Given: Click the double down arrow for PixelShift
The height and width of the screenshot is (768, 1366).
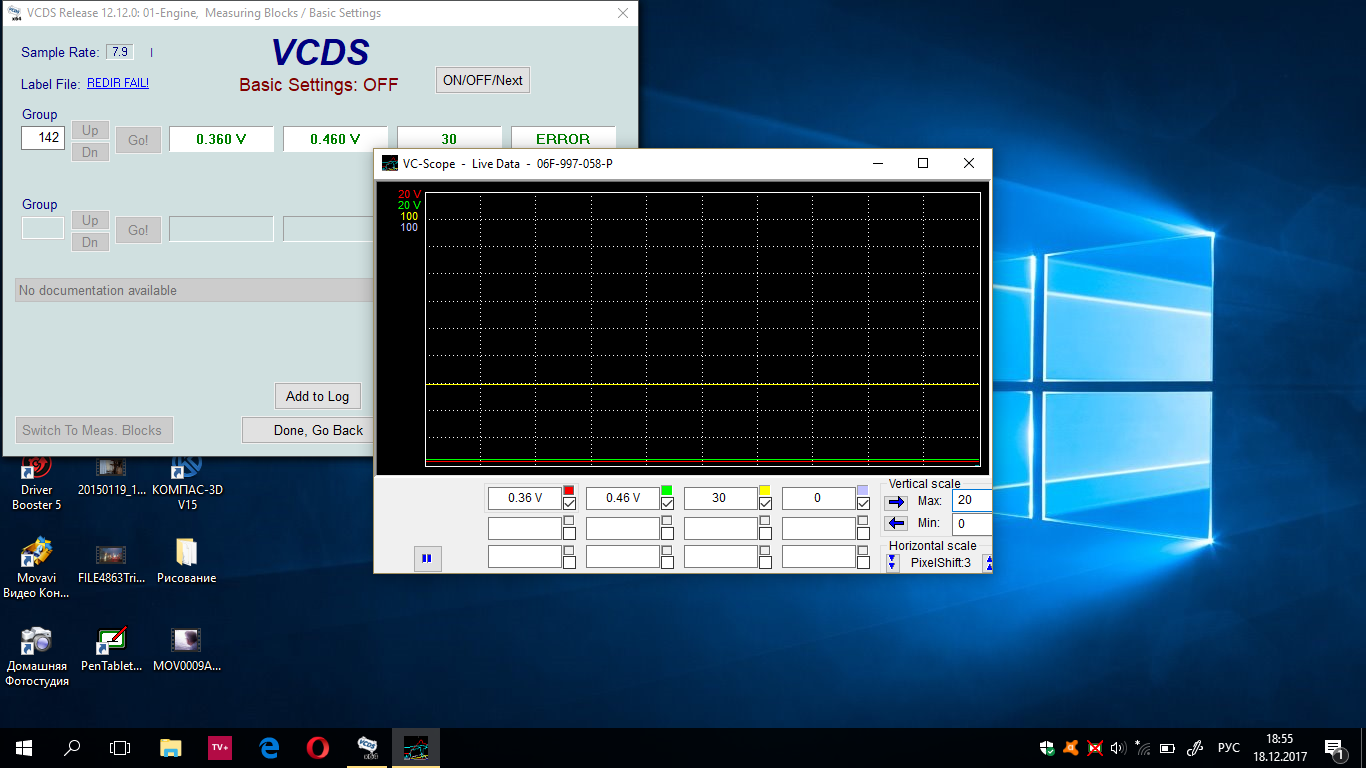Looking at the screenshot, I should tap(892, 563).
